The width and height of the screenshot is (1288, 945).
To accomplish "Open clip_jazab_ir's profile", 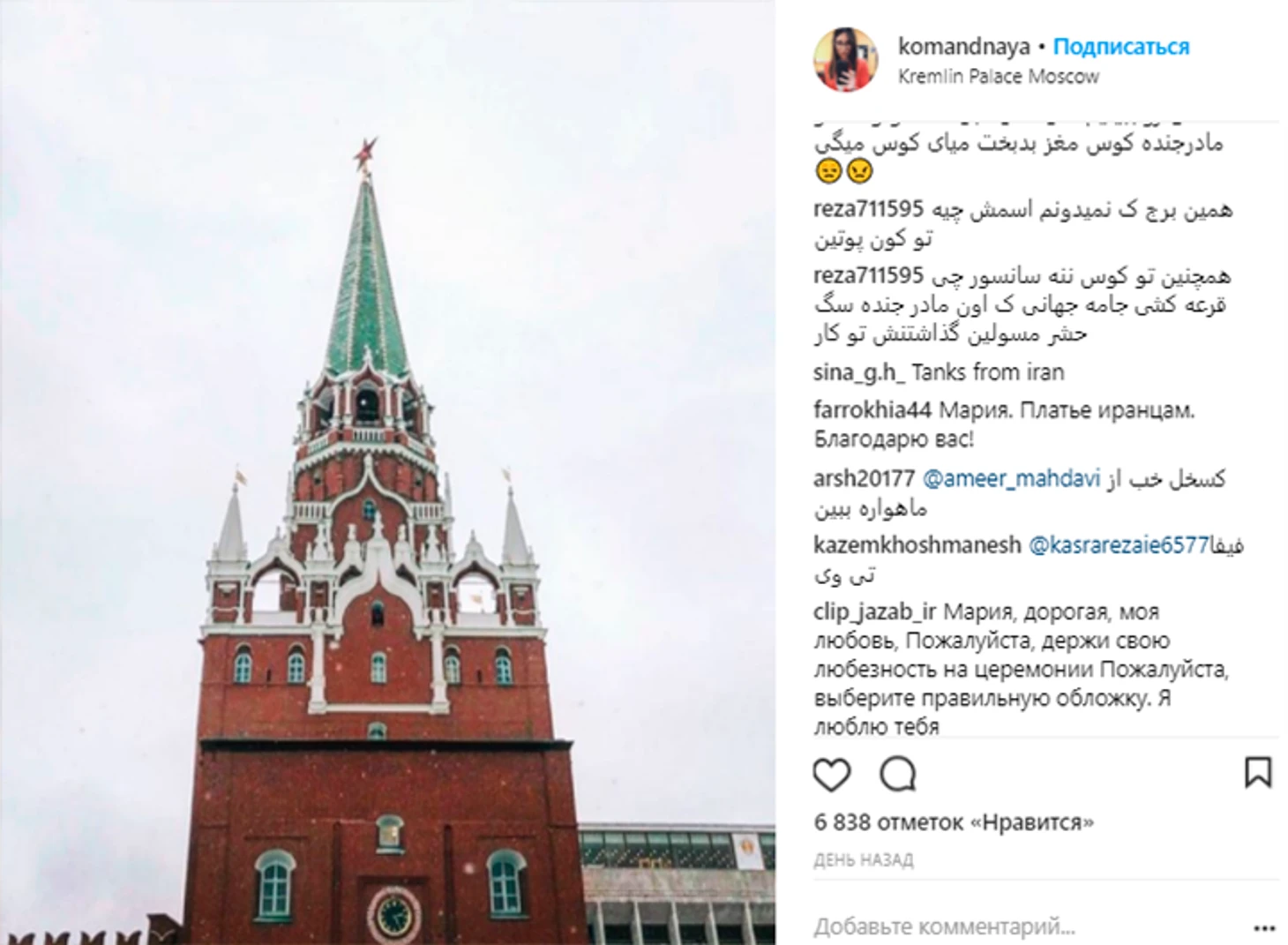I will click(875, 612).
